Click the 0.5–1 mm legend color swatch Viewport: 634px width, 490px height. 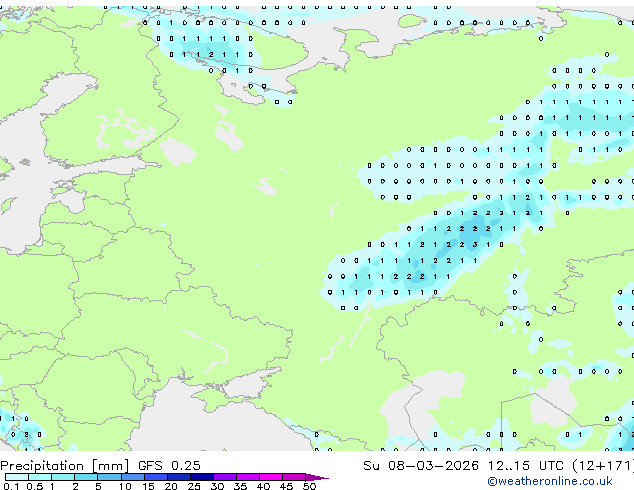pos(40,477)
